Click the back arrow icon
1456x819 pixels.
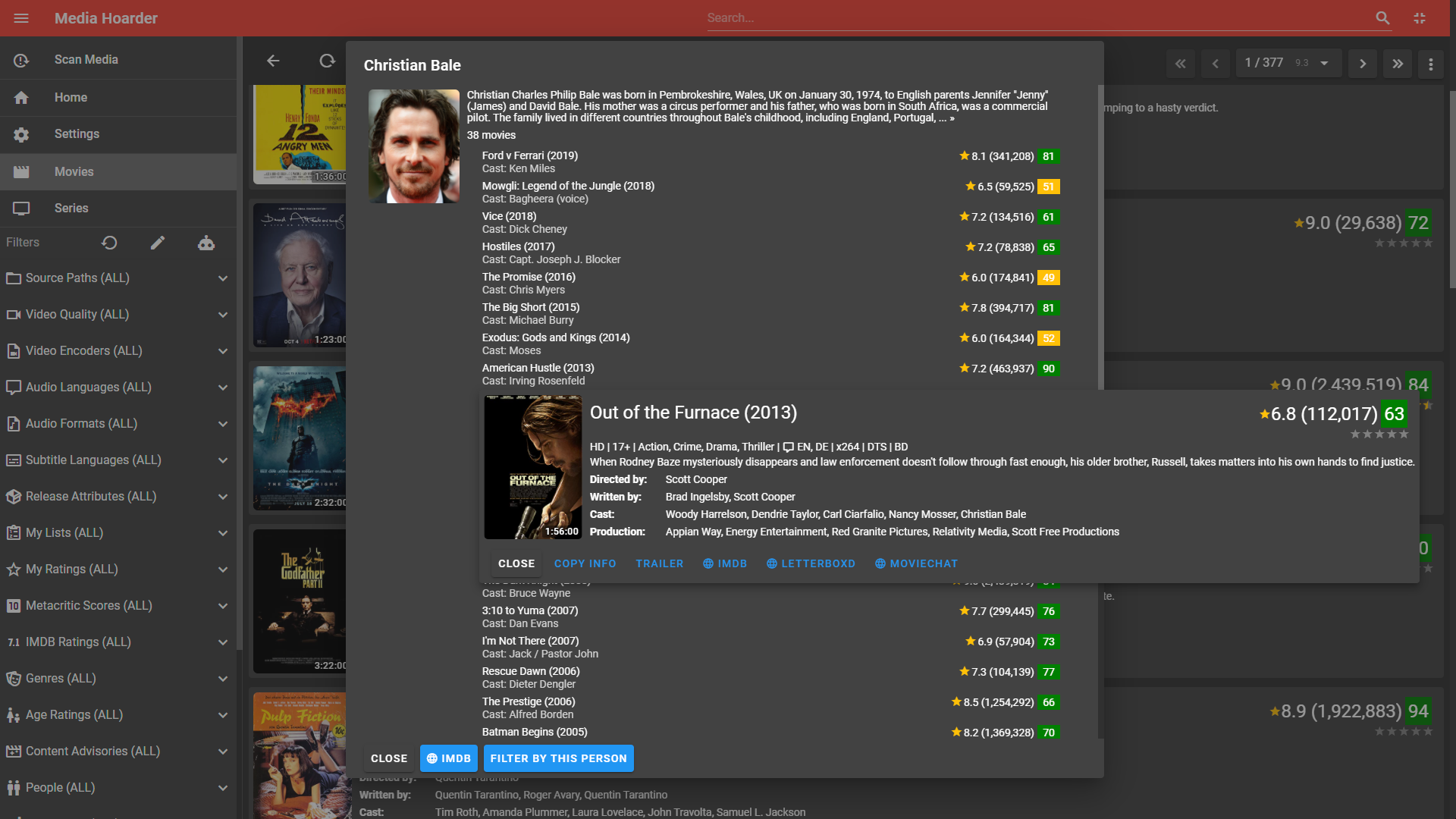point(273,61)
